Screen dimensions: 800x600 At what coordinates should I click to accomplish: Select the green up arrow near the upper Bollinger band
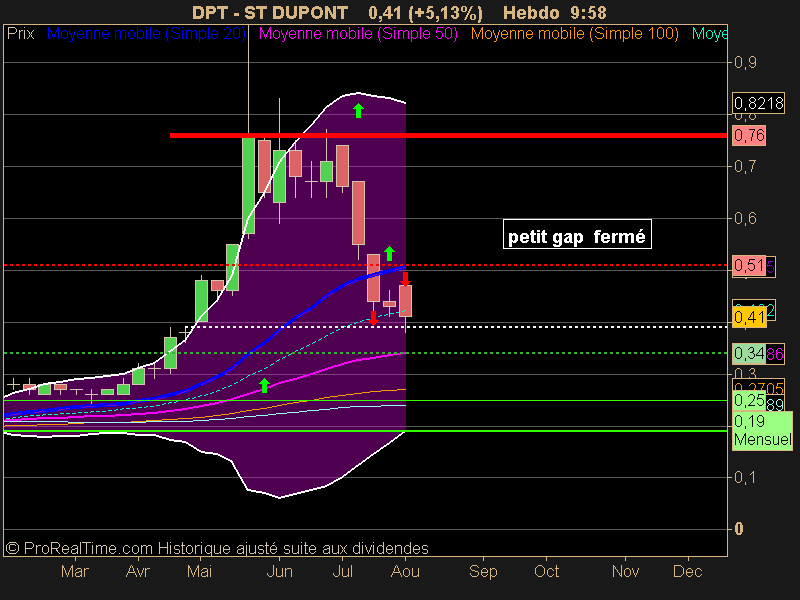pyautogui.click(x=359, y=110)
